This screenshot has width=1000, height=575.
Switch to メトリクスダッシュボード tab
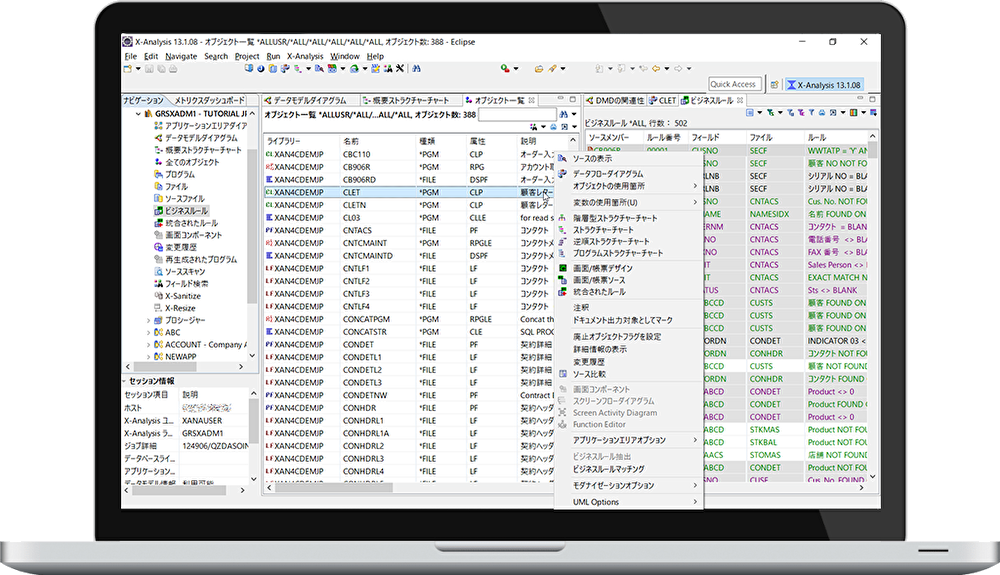click(209, 100)
